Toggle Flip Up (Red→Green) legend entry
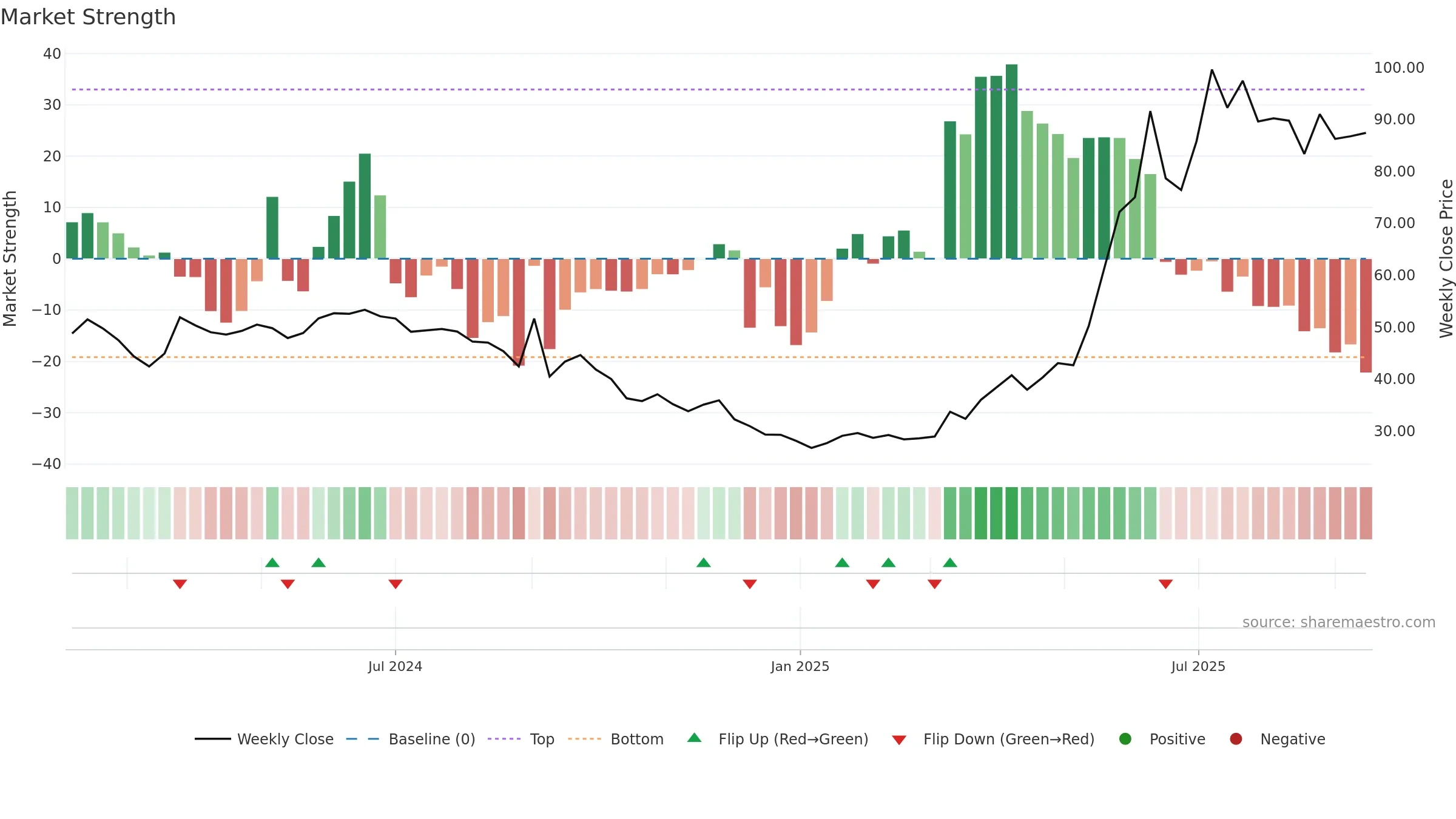The height and width of the screenshot is (819, 1456). click(x=778, y=739)
